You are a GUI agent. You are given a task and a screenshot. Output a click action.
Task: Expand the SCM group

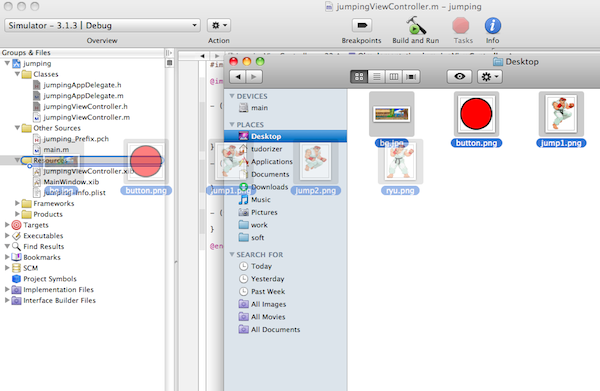(7, 268)
